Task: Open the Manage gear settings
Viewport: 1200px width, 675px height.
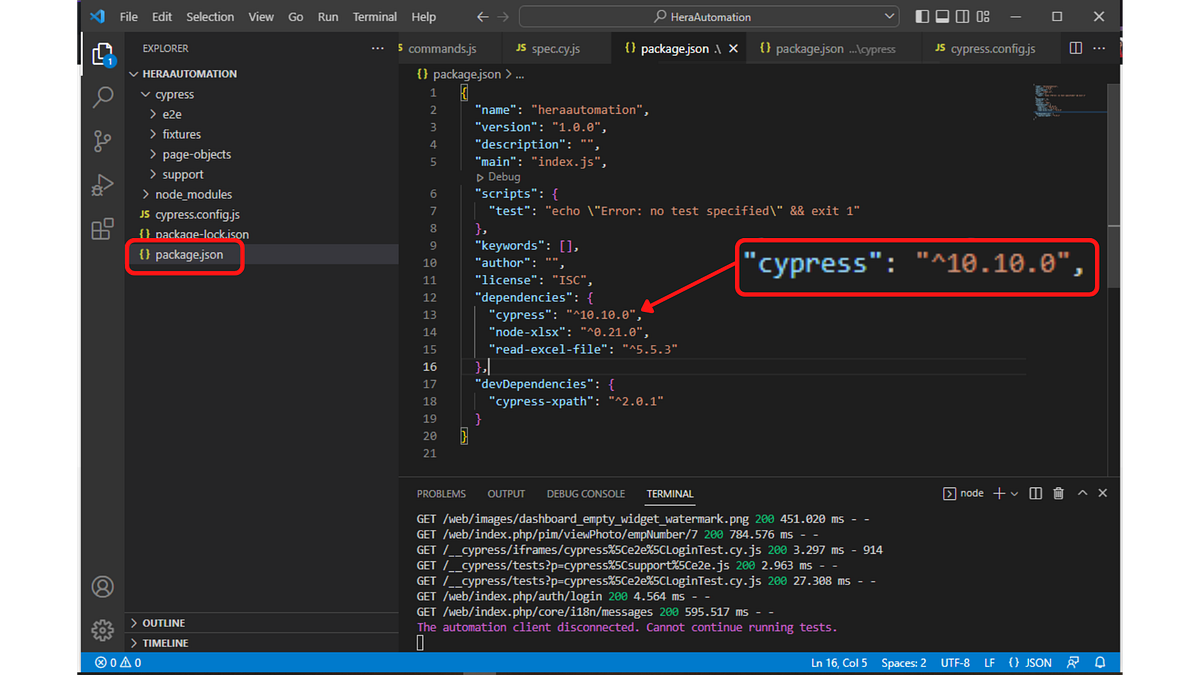Action: [103, 630]
